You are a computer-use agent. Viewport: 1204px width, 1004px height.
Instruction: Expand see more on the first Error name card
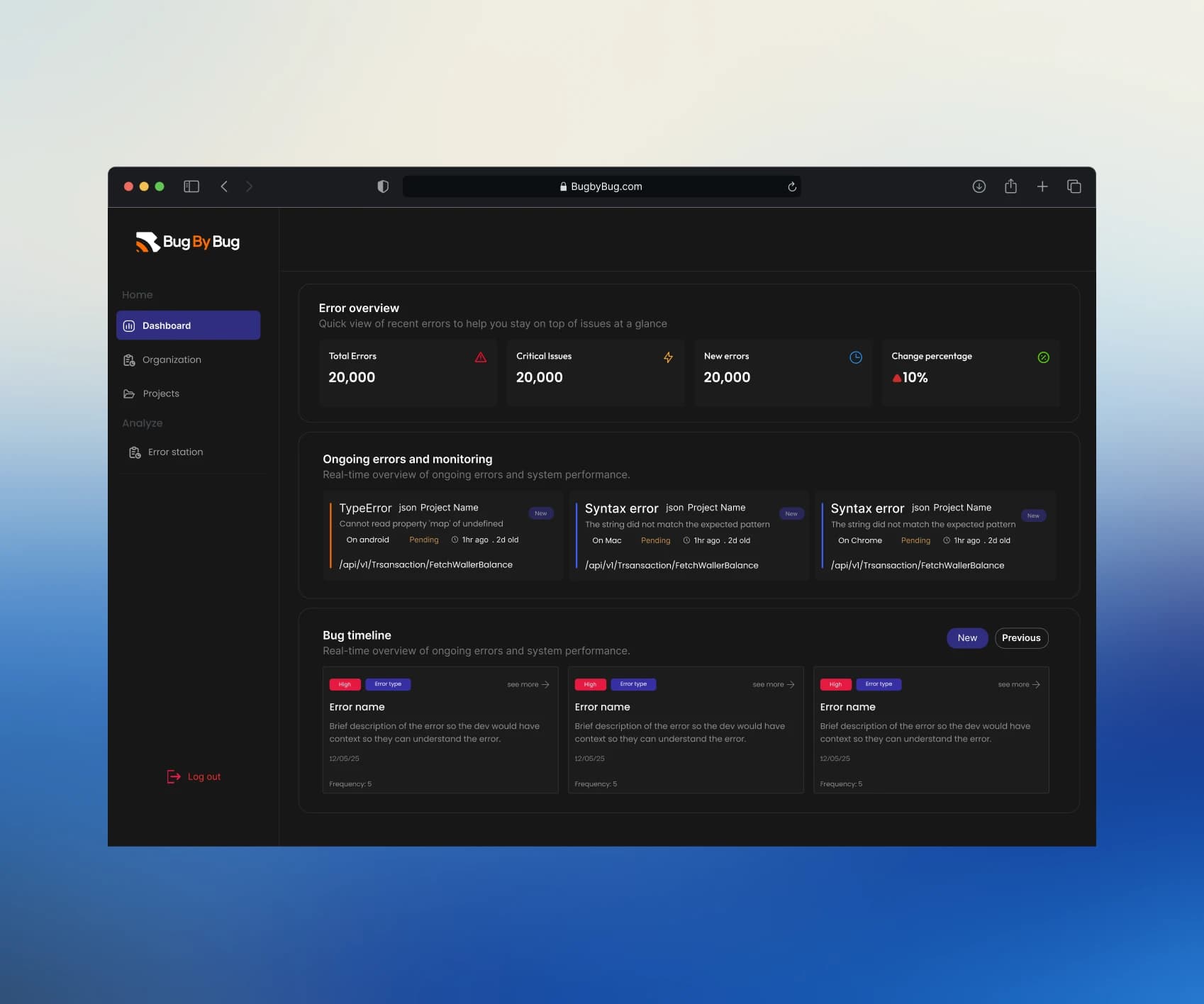click(528, 684)
